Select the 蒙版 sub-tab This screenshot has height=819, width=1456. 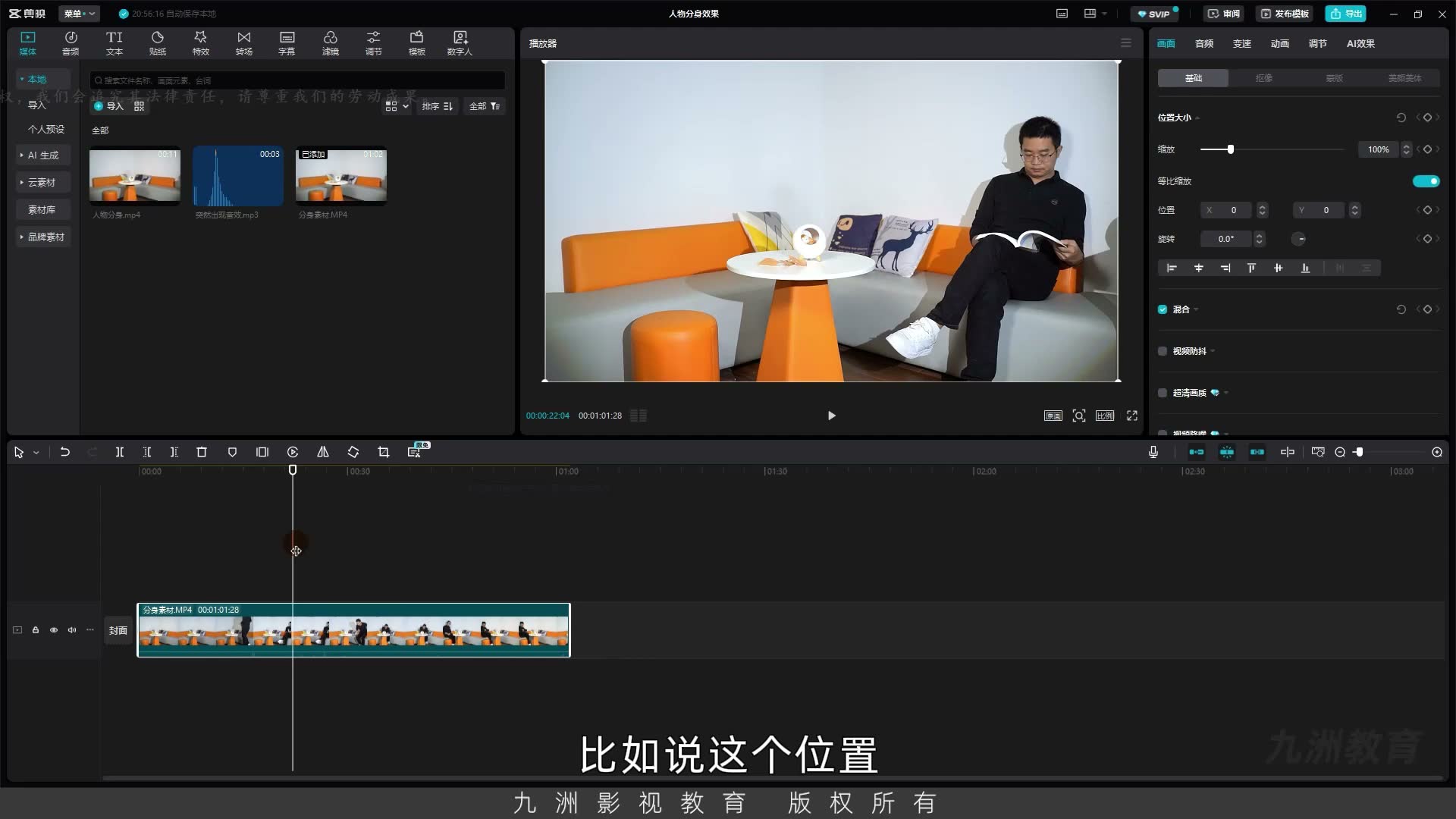point(1334,78)
